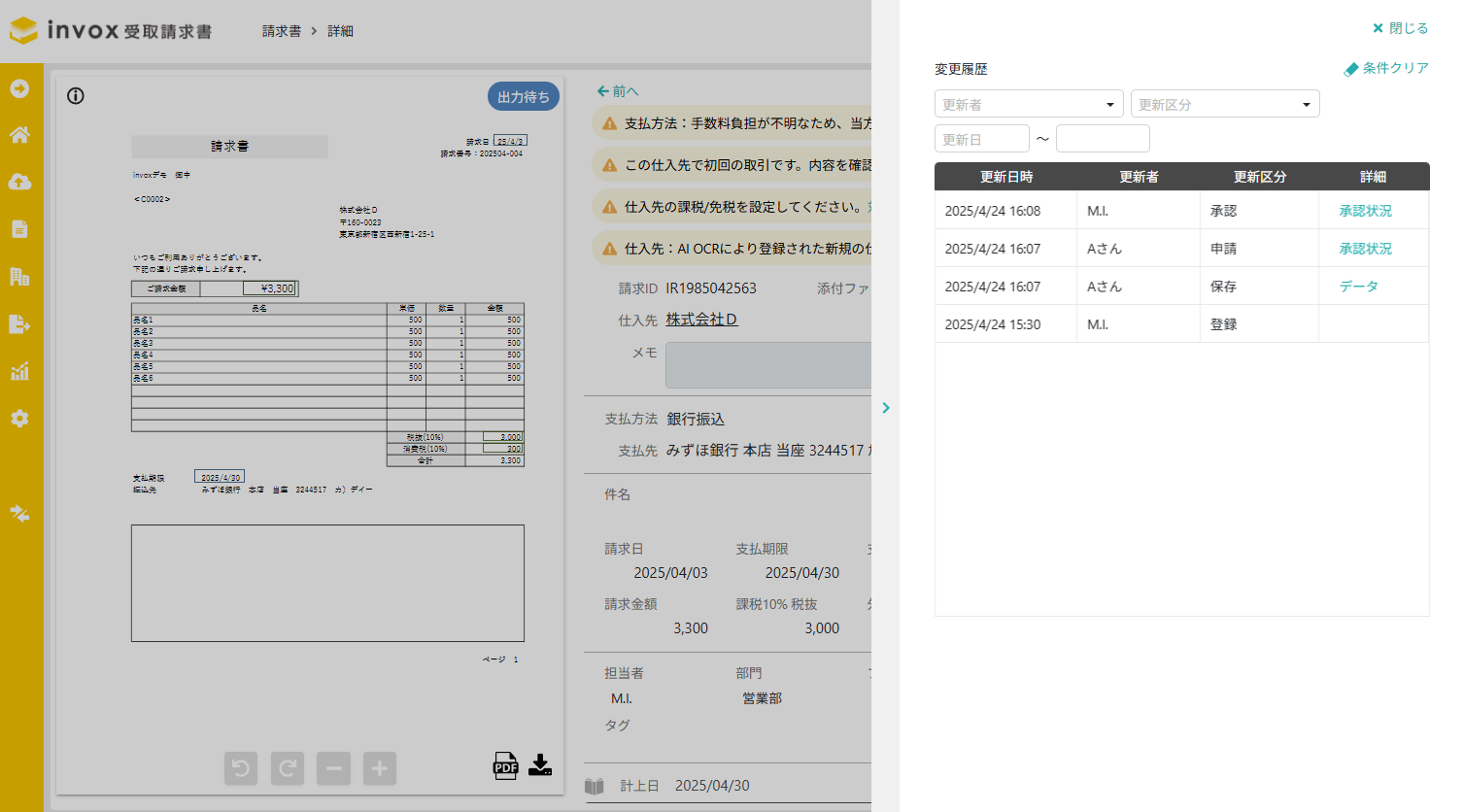The width and height of the screenshot is (1464, 812).
Task: Open the bar chart sidebar icon
Action: [x=19, y=371]
